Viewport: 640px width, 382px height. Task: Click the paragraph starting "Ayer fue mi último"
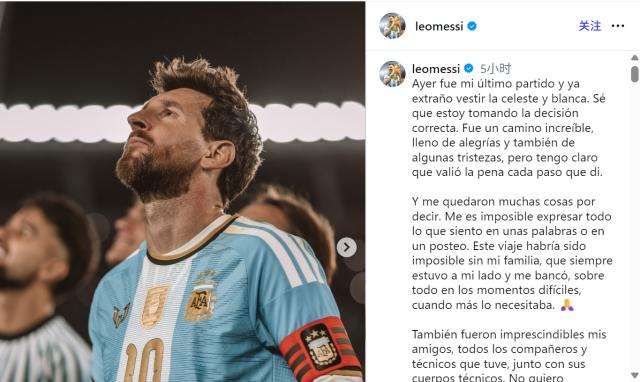click(509, 128)
